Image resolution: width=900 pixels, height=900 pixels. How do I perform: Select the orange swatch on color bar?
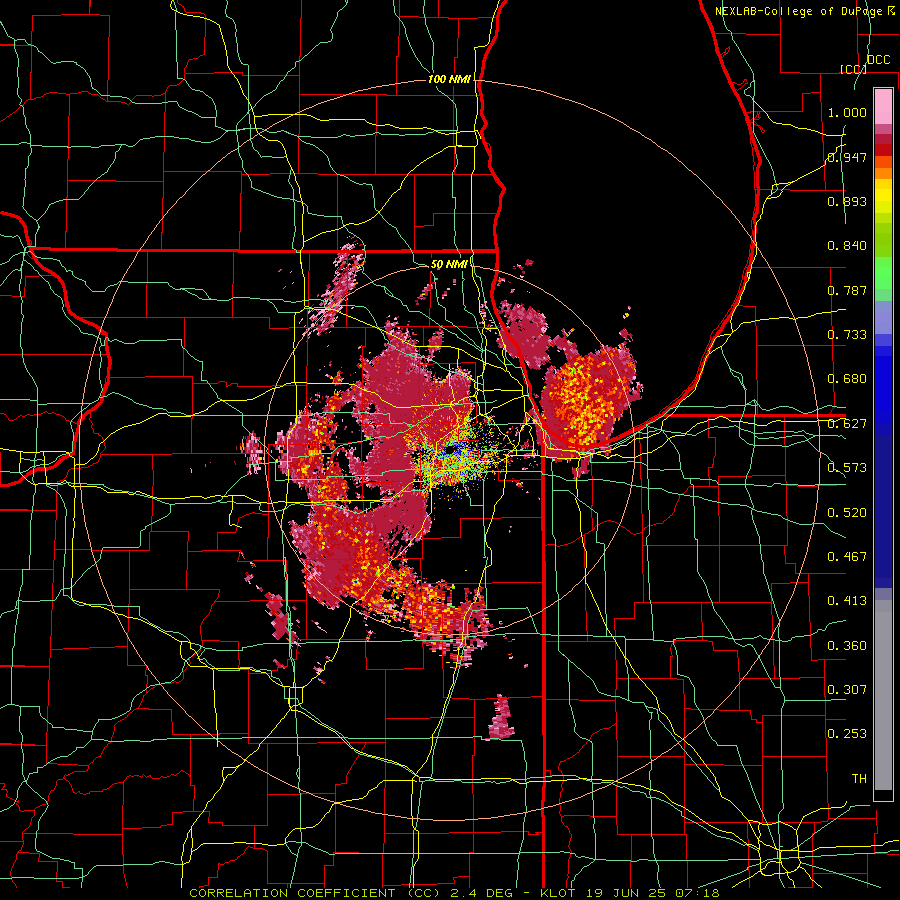pos(883,173)
